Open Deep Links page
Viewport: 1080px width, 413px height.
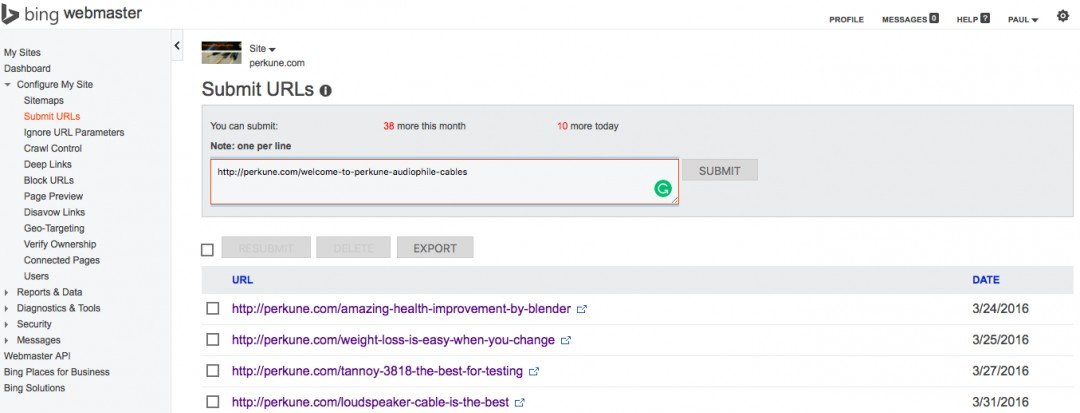click(x=48, y=164)
